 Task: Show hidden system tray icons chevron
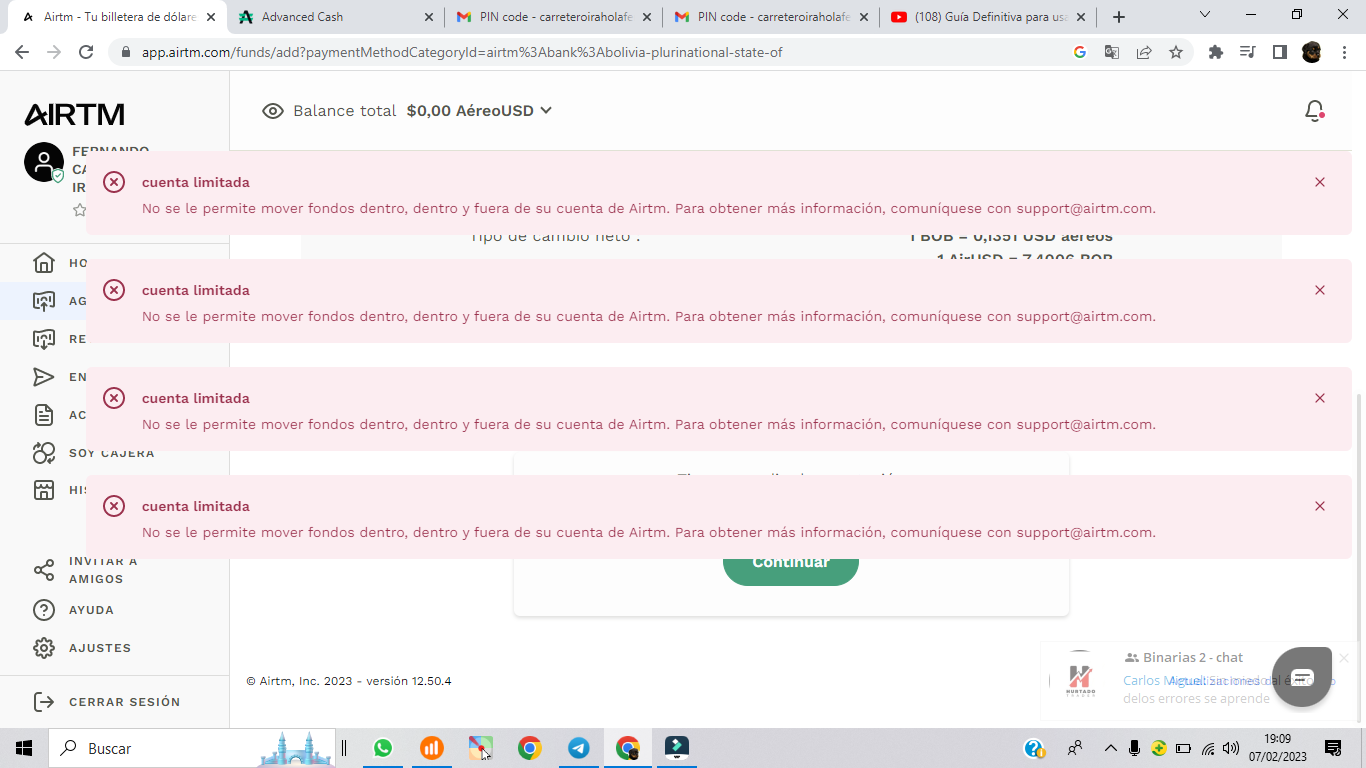point(1110,748)
